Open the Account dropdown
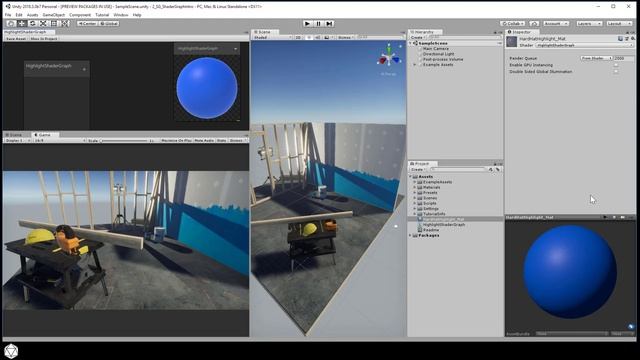The image size is (640, 360). [x=556, y=24]
